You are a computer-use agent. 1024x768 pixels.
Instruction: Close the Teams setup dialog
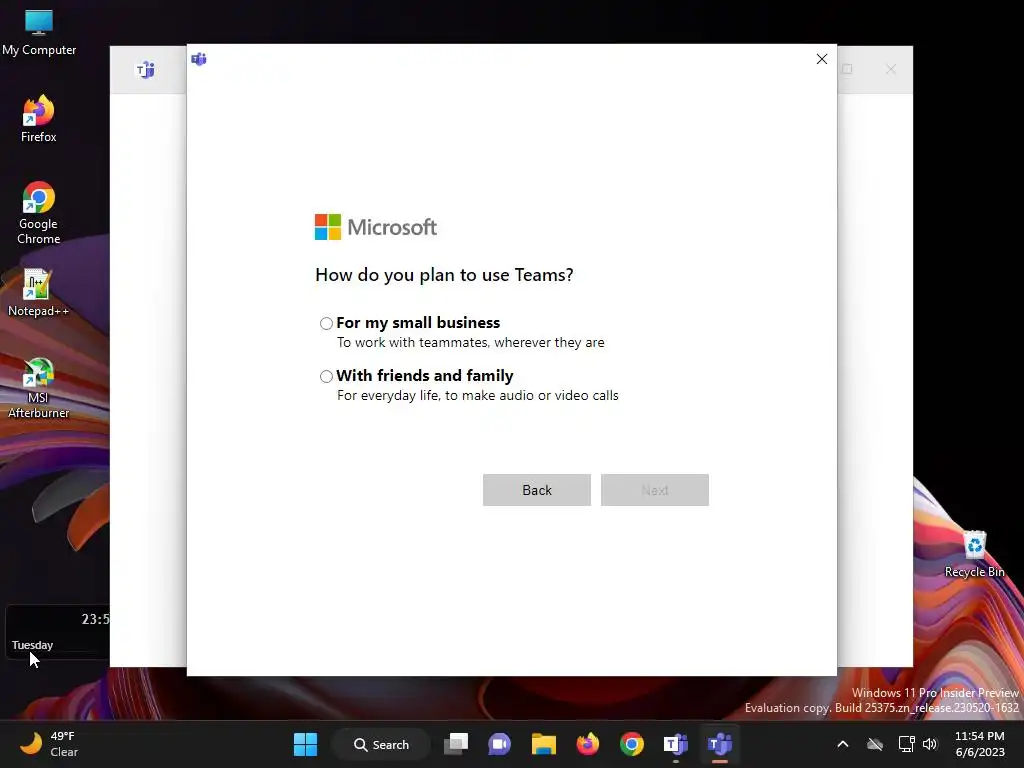(x=822, y=59)
